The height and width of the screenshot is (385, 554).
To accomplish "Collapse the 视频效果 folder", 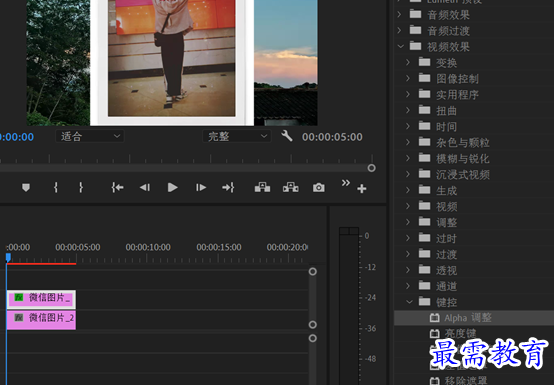I will click(x=401, y=46).
